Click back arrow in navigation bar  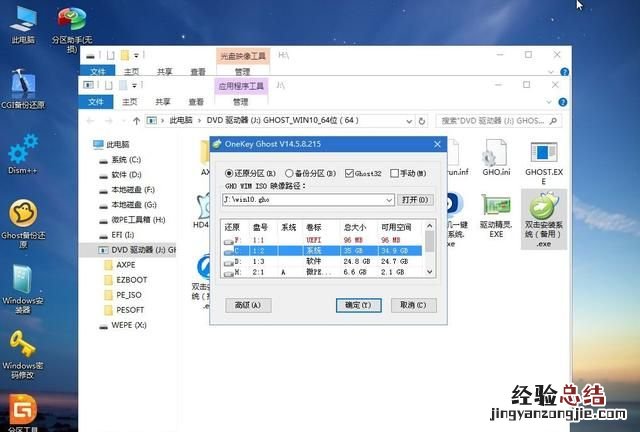(90, 120)
